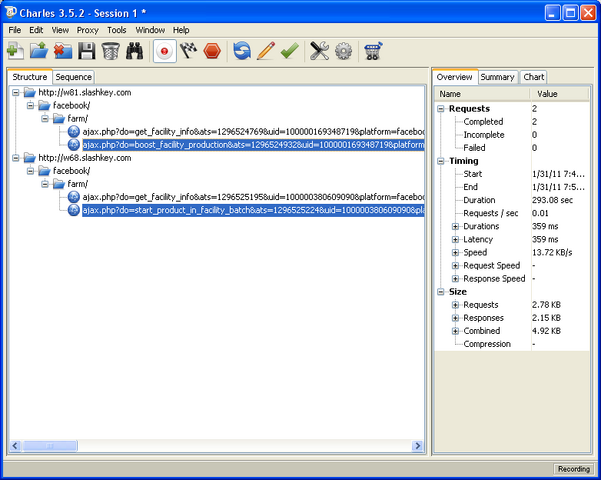Expand the Combined size row
The width and height of the screenshot is (601, 480).
[455, 331]
